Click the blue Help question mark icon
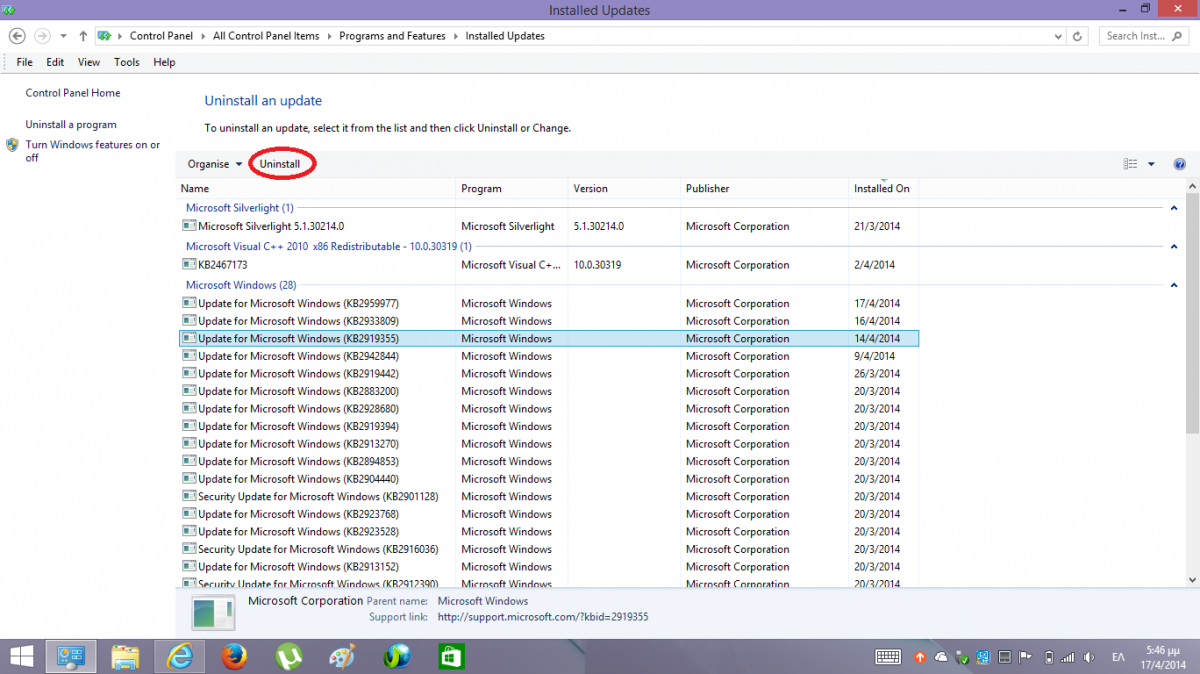This screenshot has height=674, width=1200. pos(1179,164)
